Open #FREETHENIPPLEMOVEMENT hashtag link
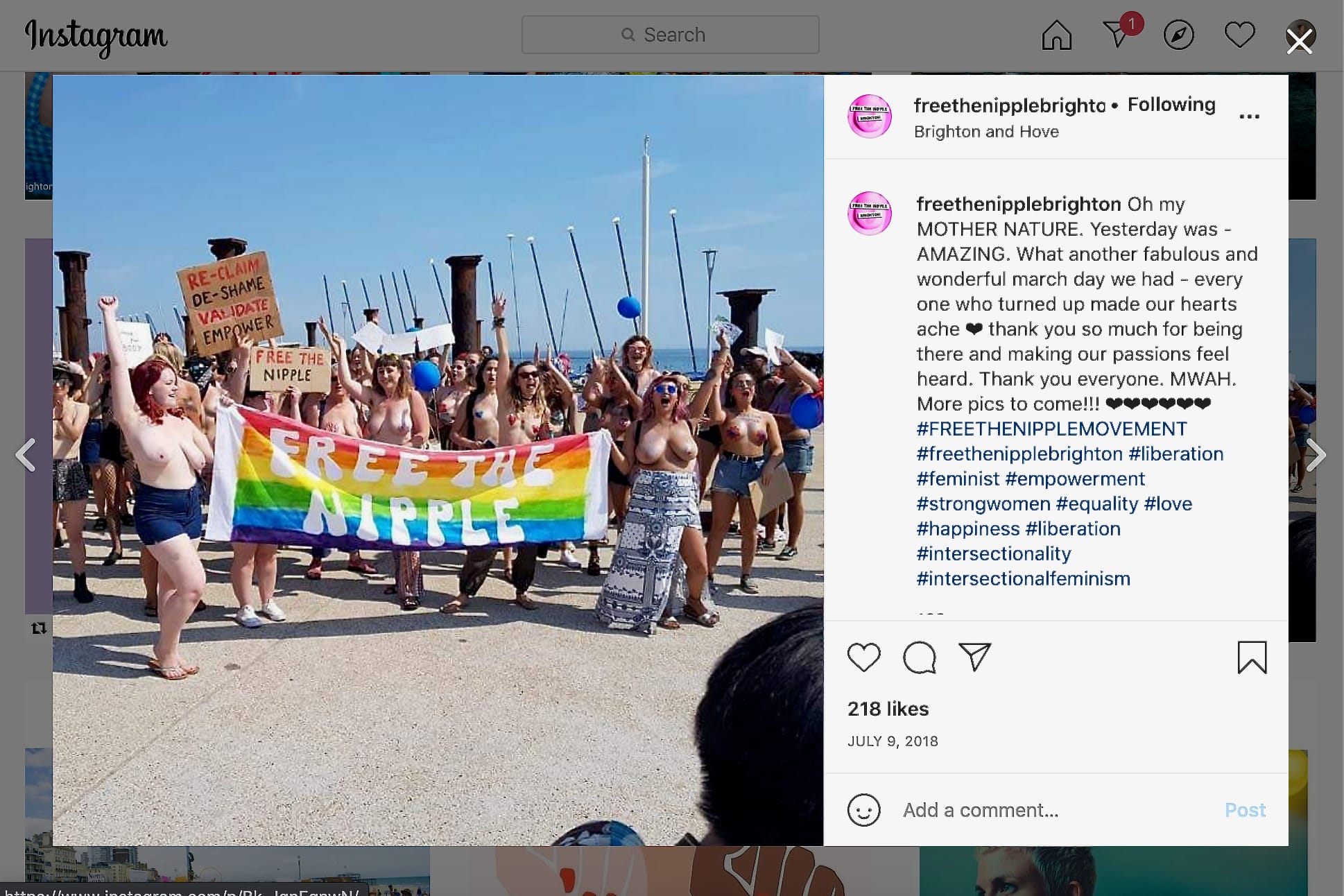 point(1052,429)
